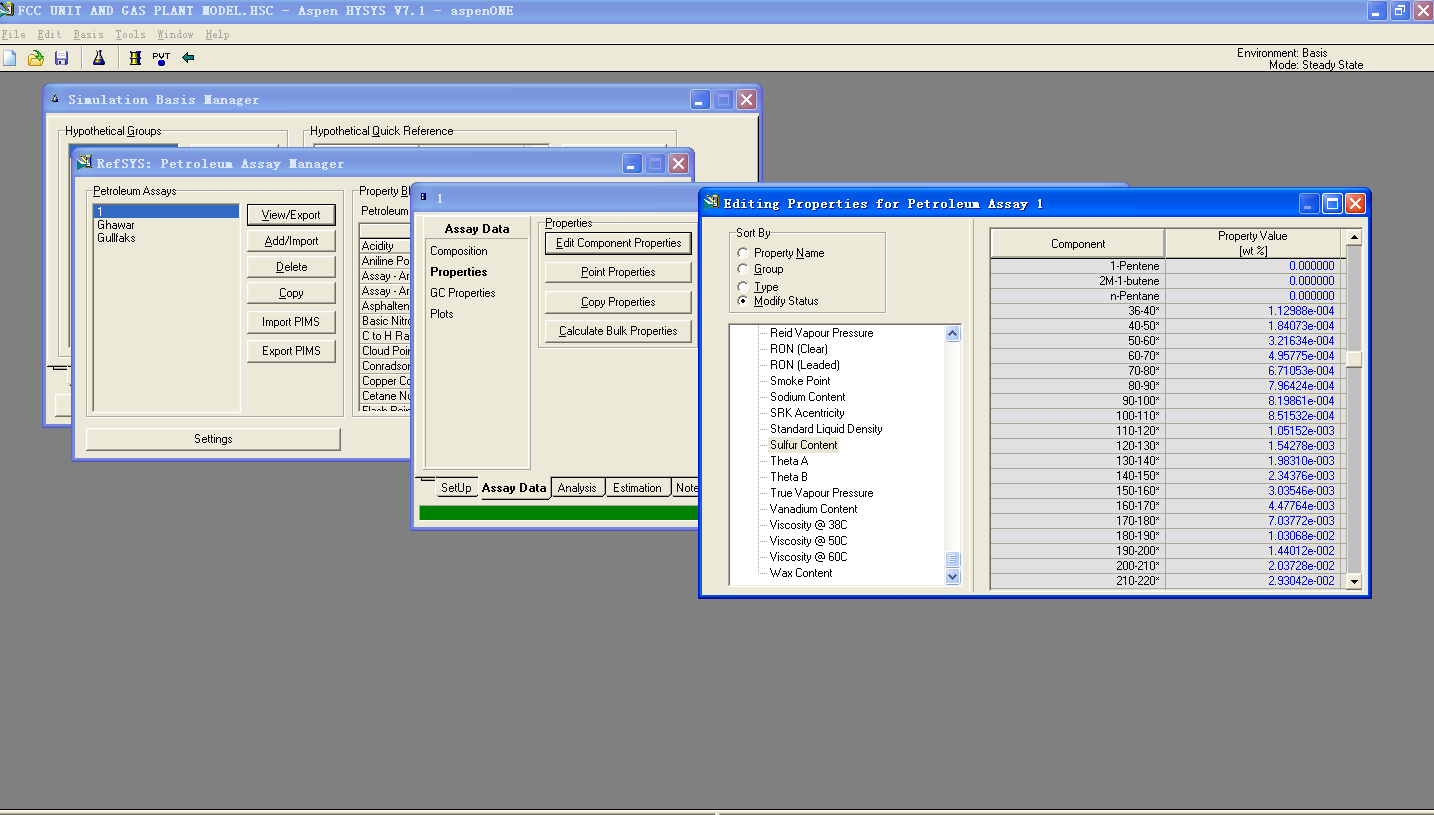Select the Modify Status sort option
This screenshot has width=1434, height=815.
pos(742,301)
